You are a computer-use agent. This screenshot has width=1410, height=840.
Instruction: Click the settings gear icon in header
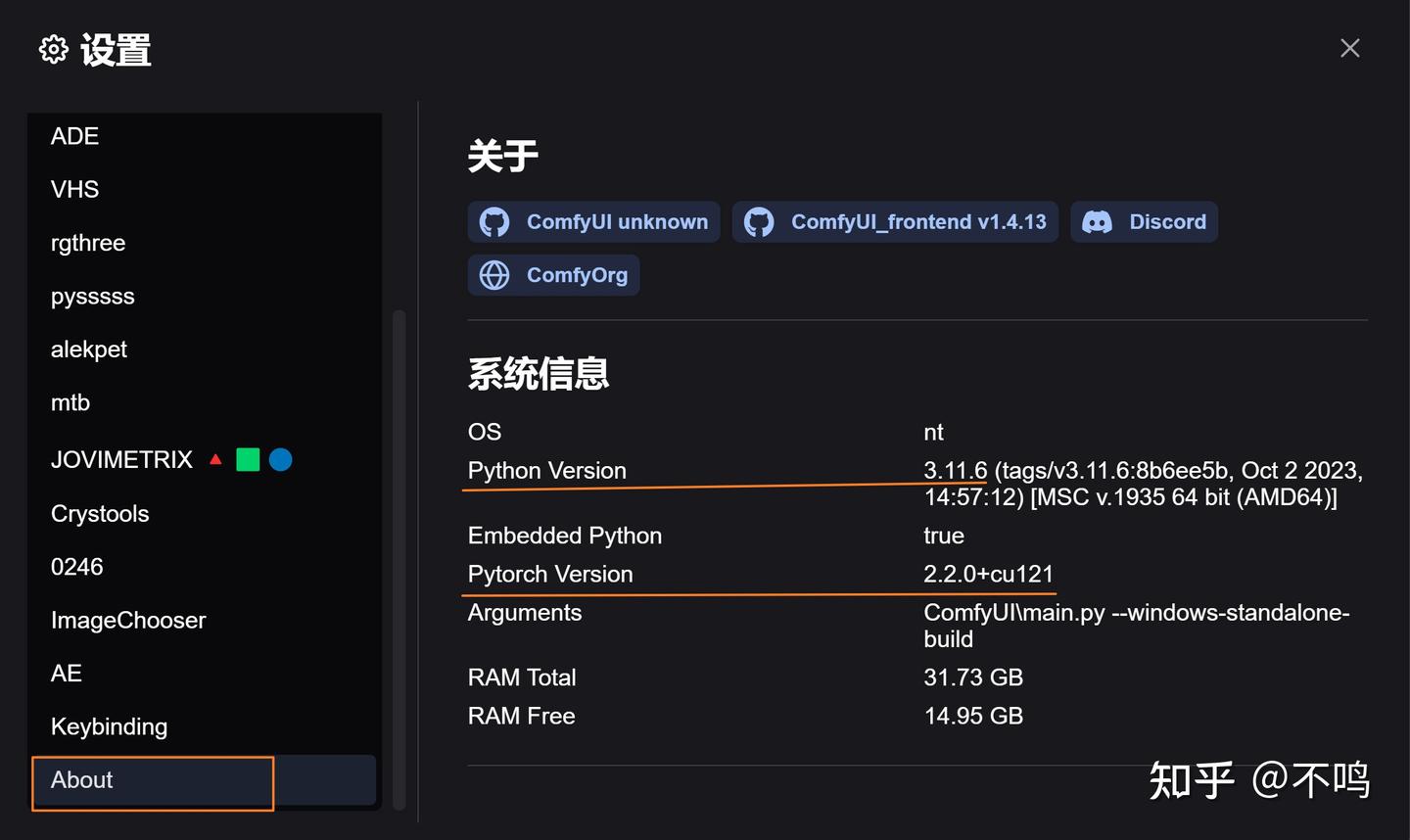tap(54, 49)
